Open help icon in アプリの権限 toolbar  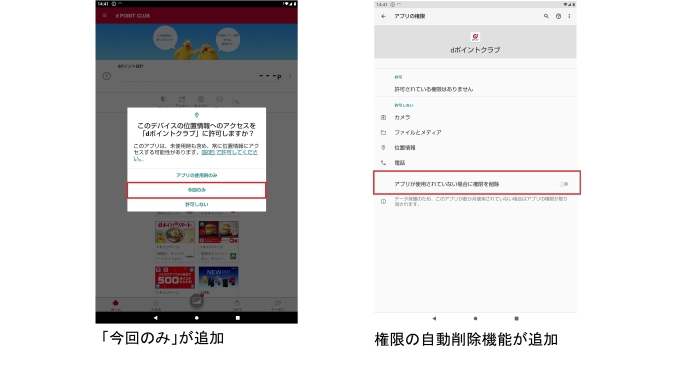558,16
